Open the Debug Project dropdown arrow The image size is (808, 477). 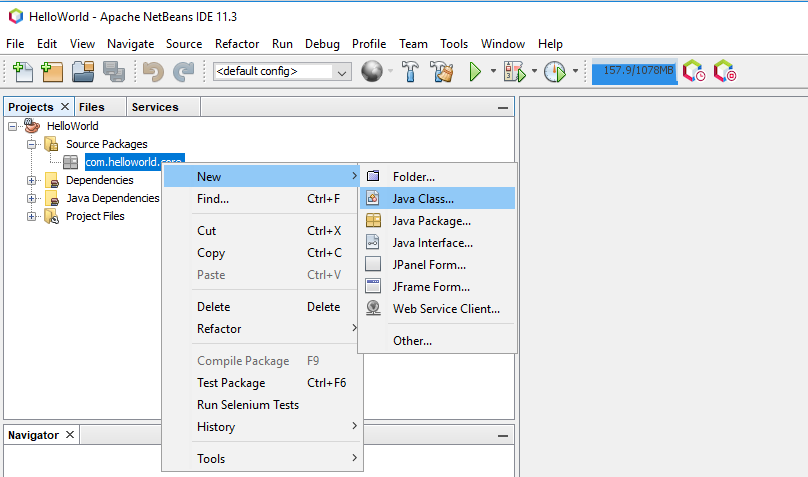click(x=534, y=71)
